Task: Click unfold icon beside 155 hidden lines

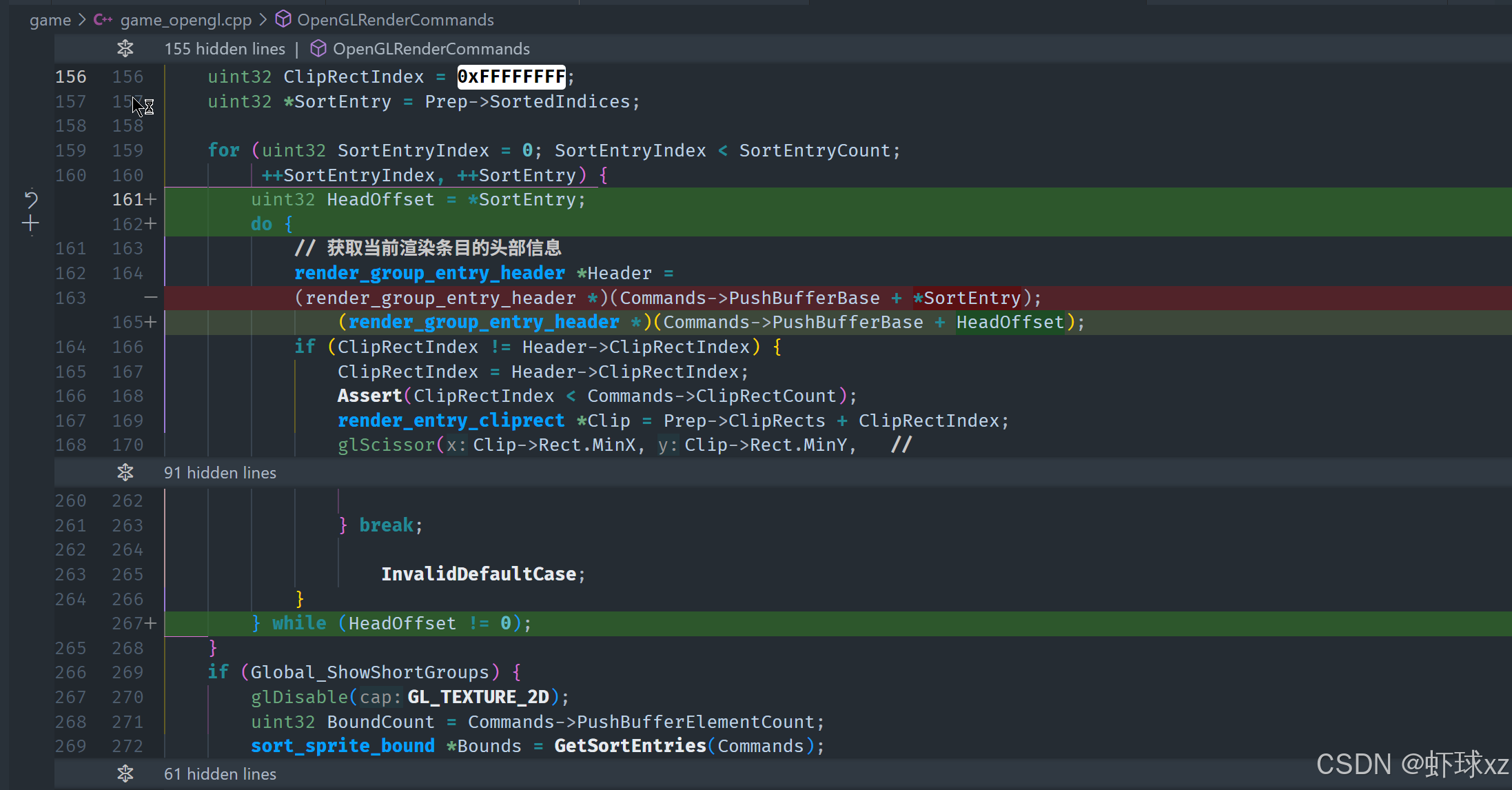Action: pos(125,49)
